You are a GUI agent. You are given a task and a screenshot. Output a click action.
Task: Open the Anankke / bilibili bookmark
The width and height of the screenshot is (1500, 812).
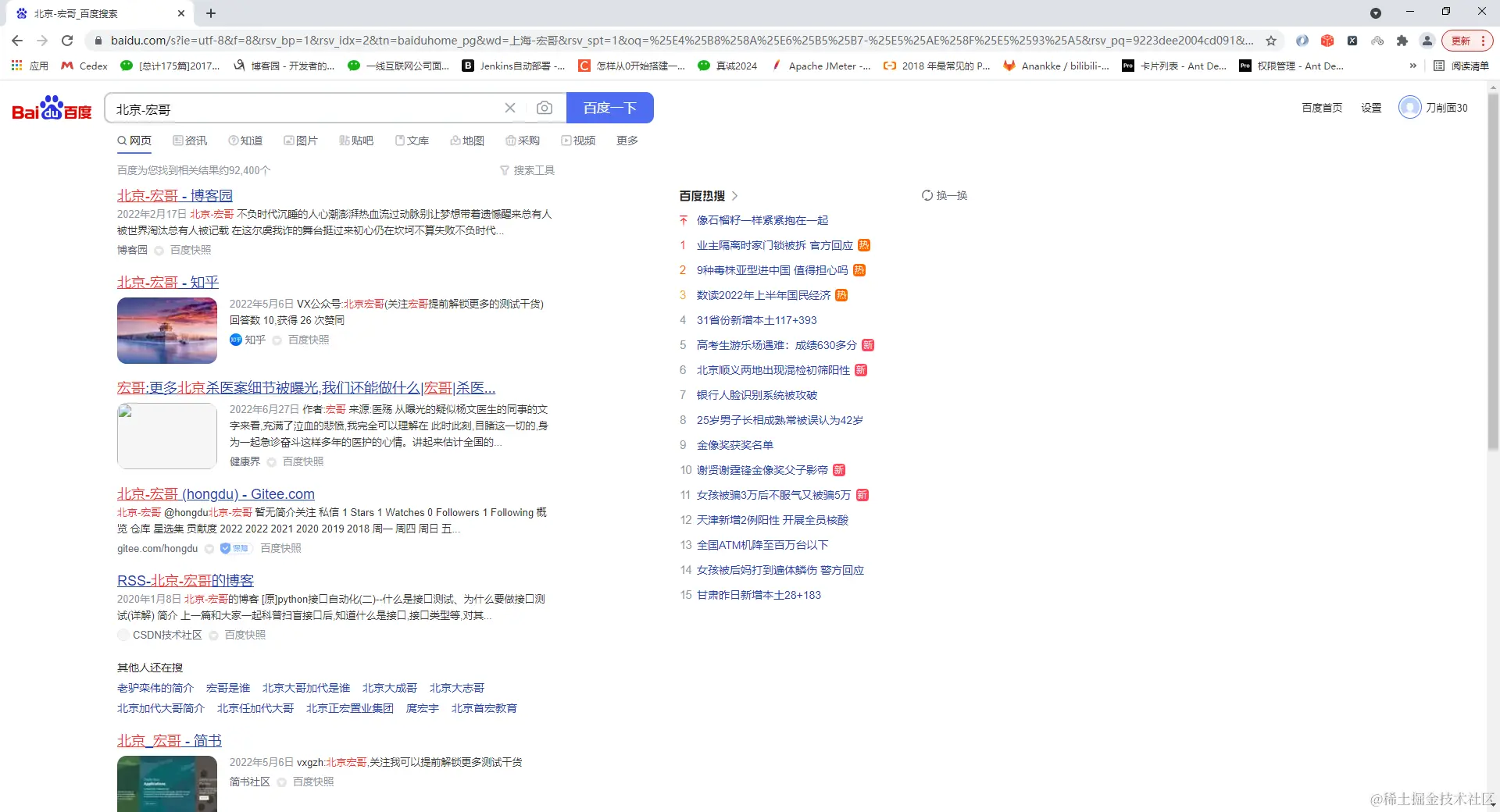click(1056, 66)
